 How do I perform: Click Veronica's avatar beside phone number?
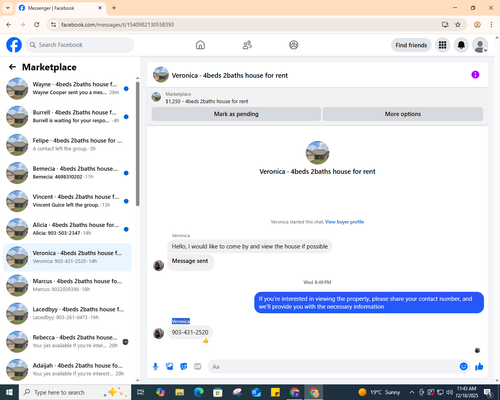(158, 333)
